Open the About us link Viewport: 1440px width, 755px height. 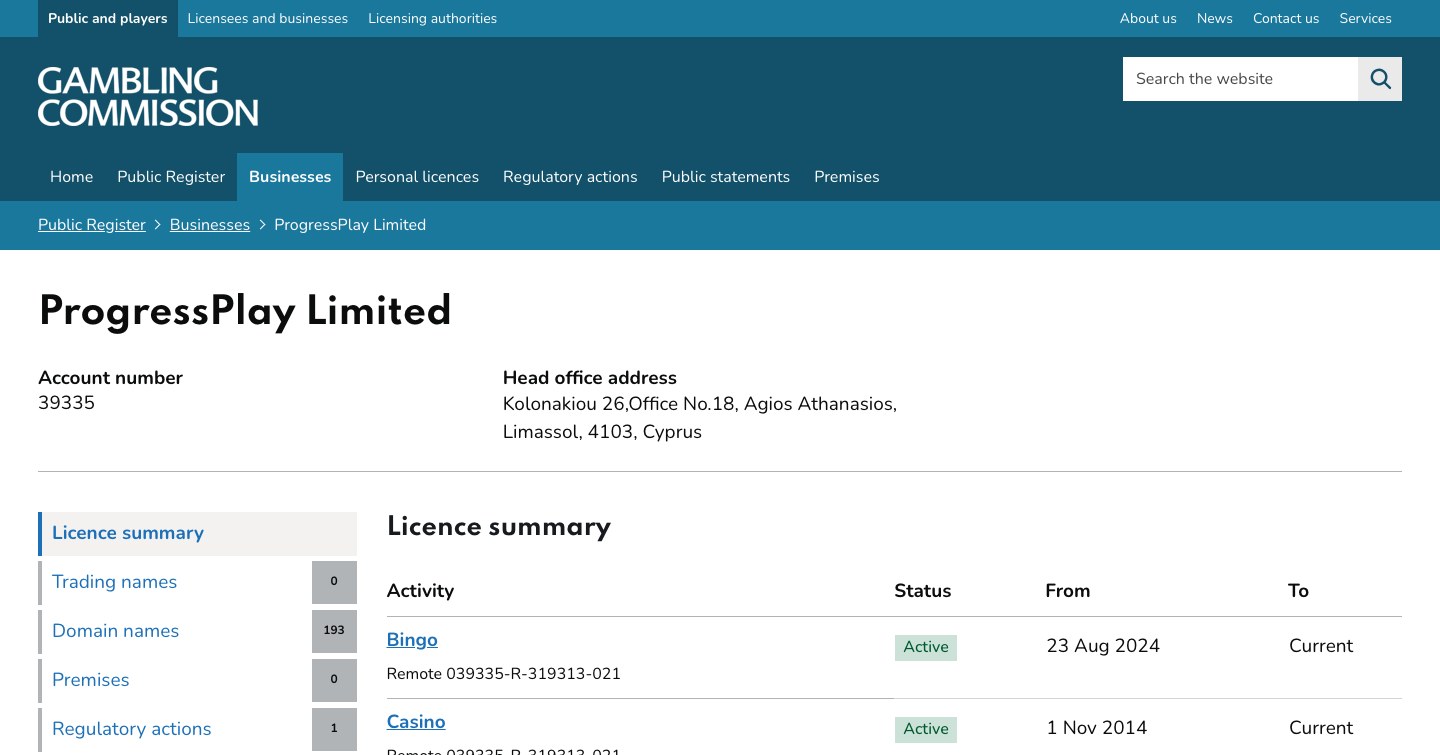coord(1148,18)
